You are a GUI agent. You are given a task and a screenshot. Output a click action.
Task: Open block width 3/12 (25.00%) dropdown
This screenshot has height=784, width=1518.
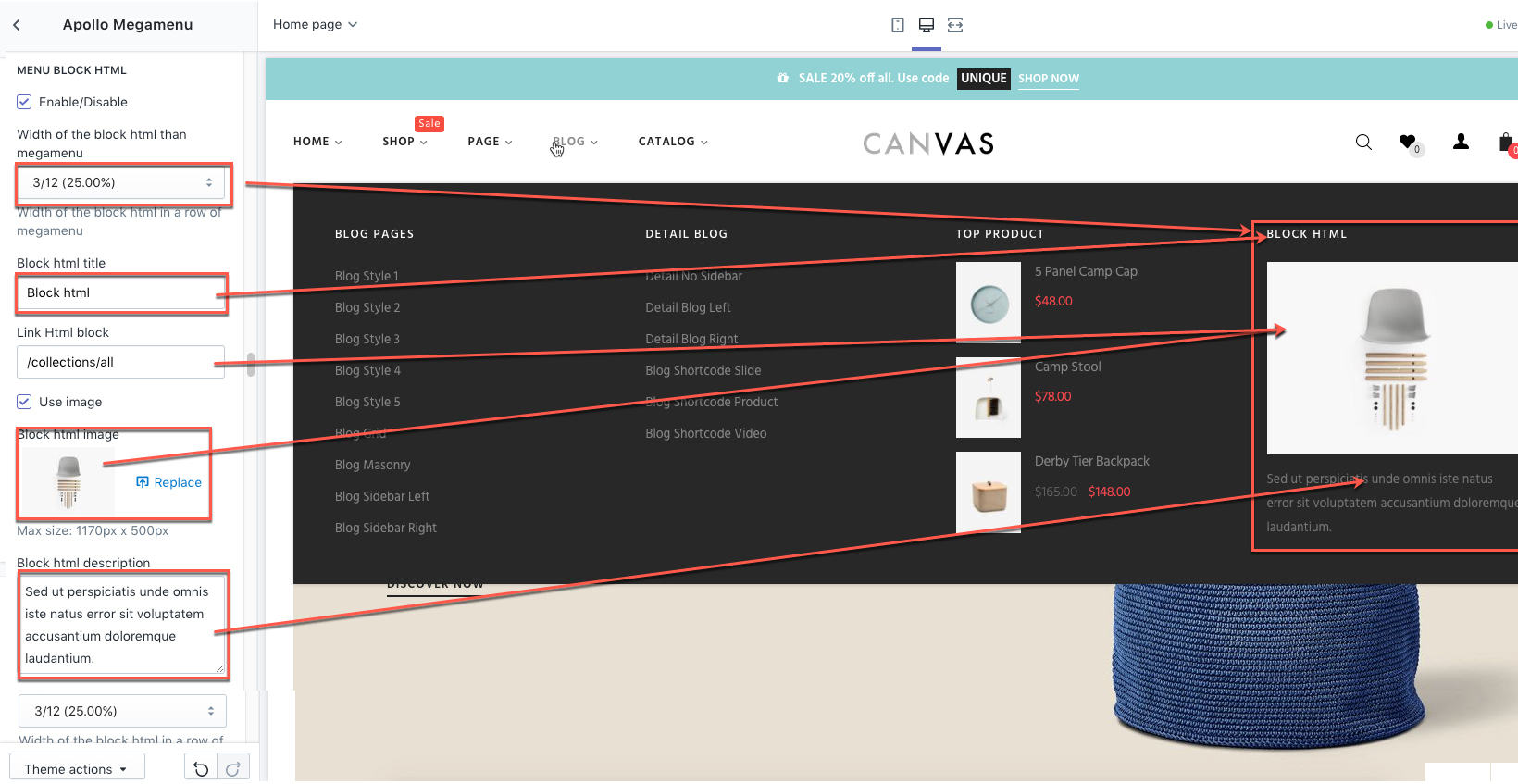point(121,182)
